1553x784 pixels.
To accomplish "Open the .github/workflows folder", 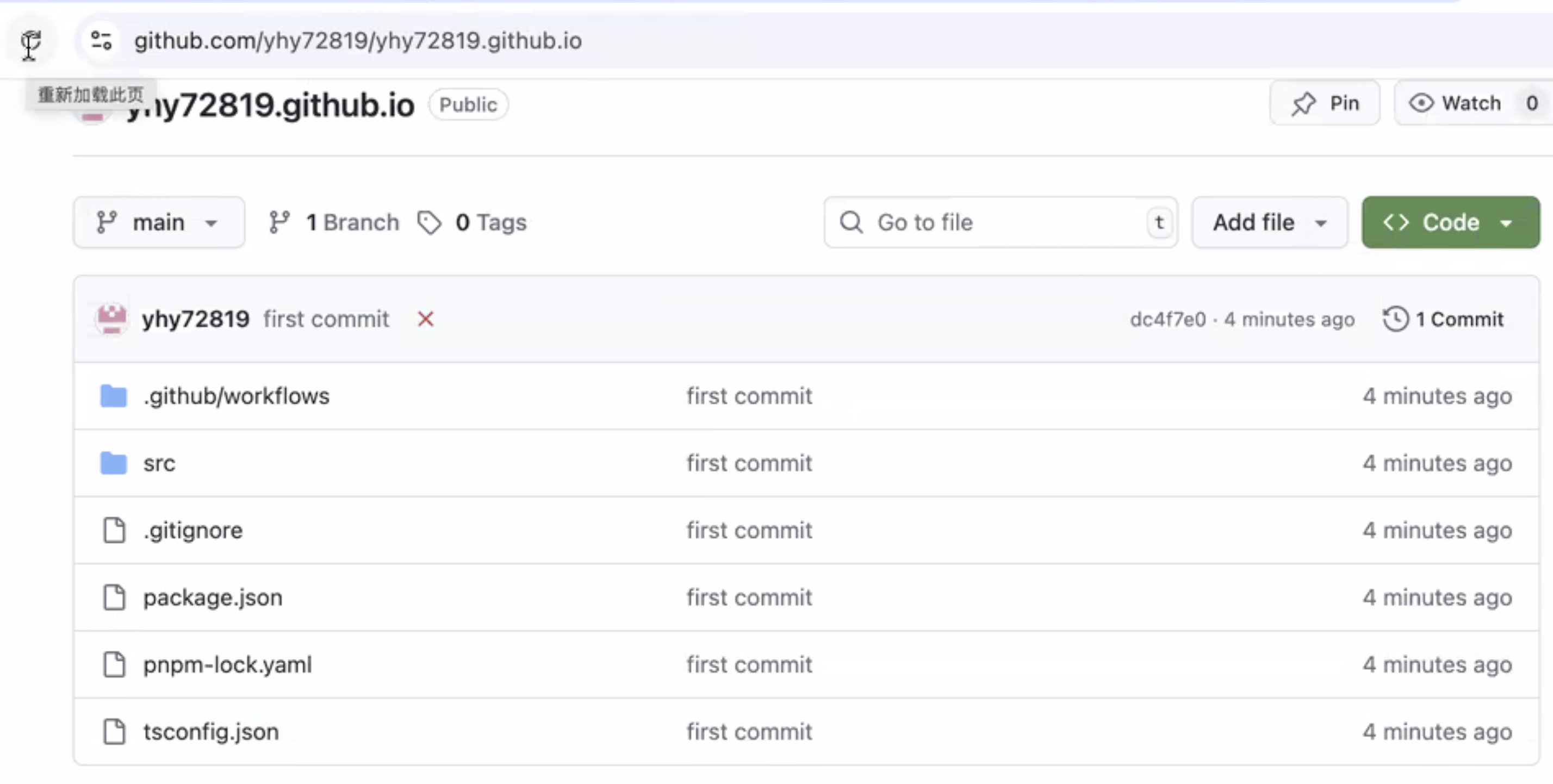I will (237, 396).
